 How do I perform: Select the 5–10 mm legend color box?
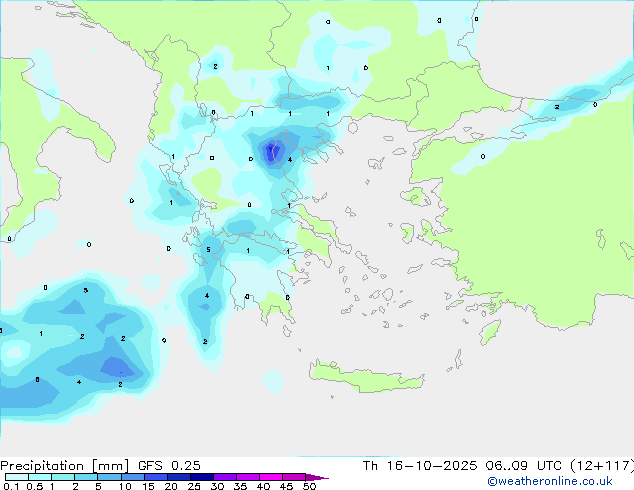pyautogui.click(x=109, y=477)
